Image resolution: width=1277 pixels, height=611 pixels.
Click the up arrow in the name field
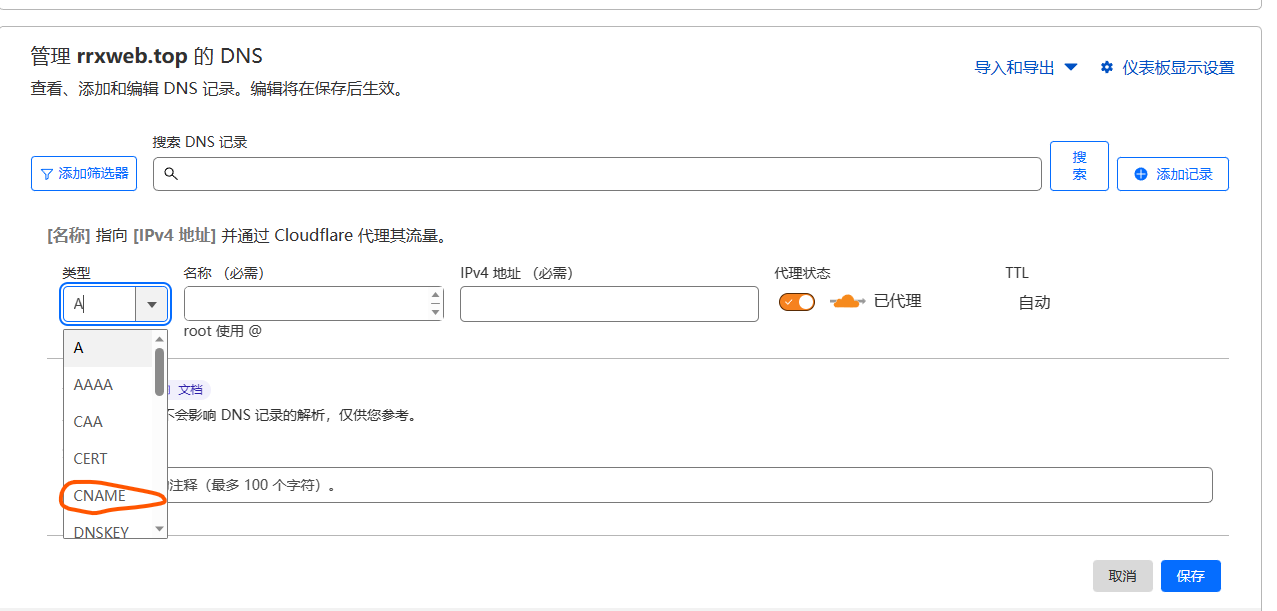(x=435, y=296)
